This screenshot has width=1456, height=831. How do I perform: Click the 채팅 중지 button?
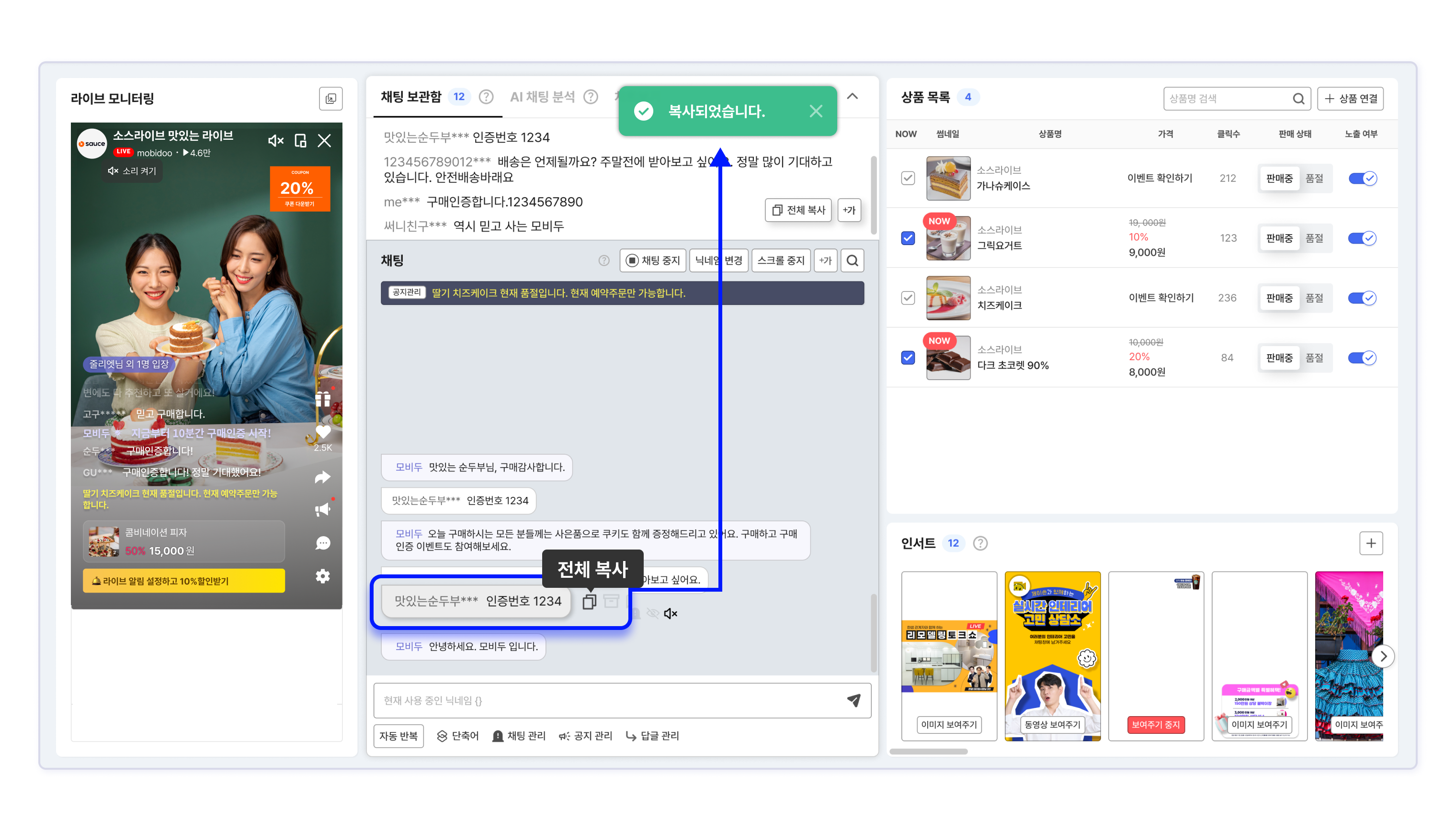click(x=653, y=261)
